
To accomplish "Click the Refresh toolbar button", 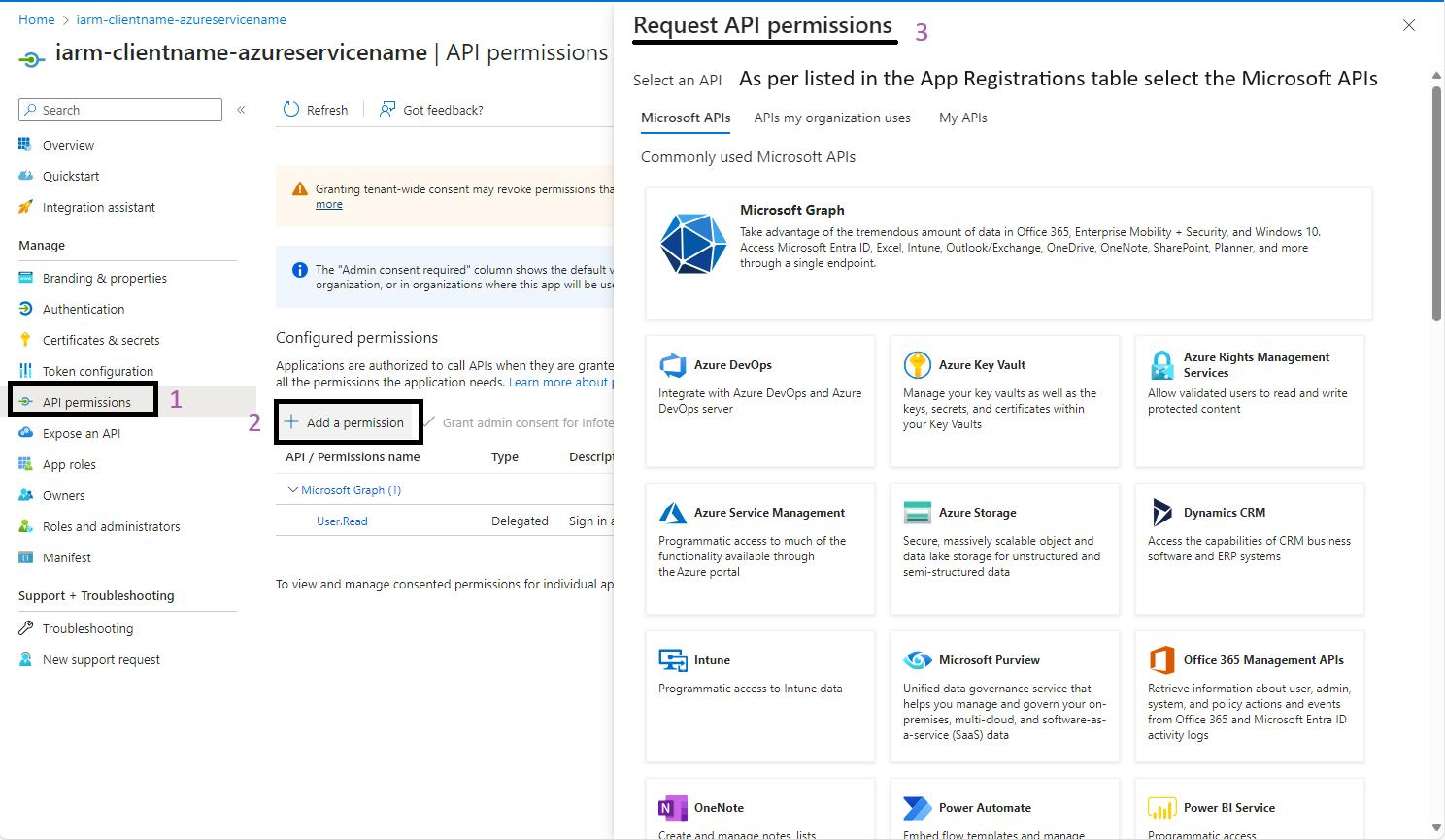I will click(x=316, y=110).
